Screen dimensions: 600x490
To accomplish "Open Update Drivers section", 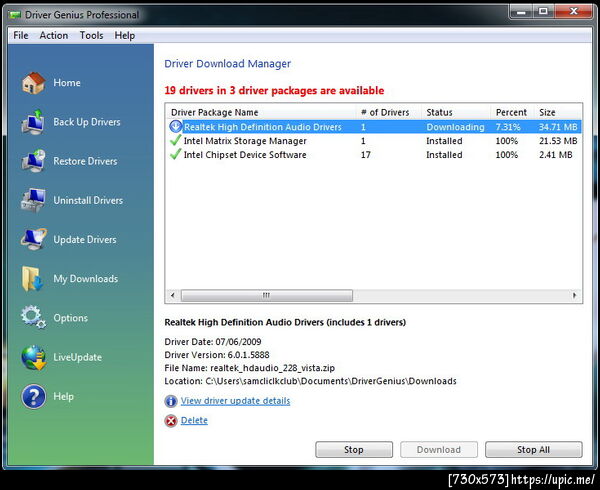I will click(x=85, y=239).
